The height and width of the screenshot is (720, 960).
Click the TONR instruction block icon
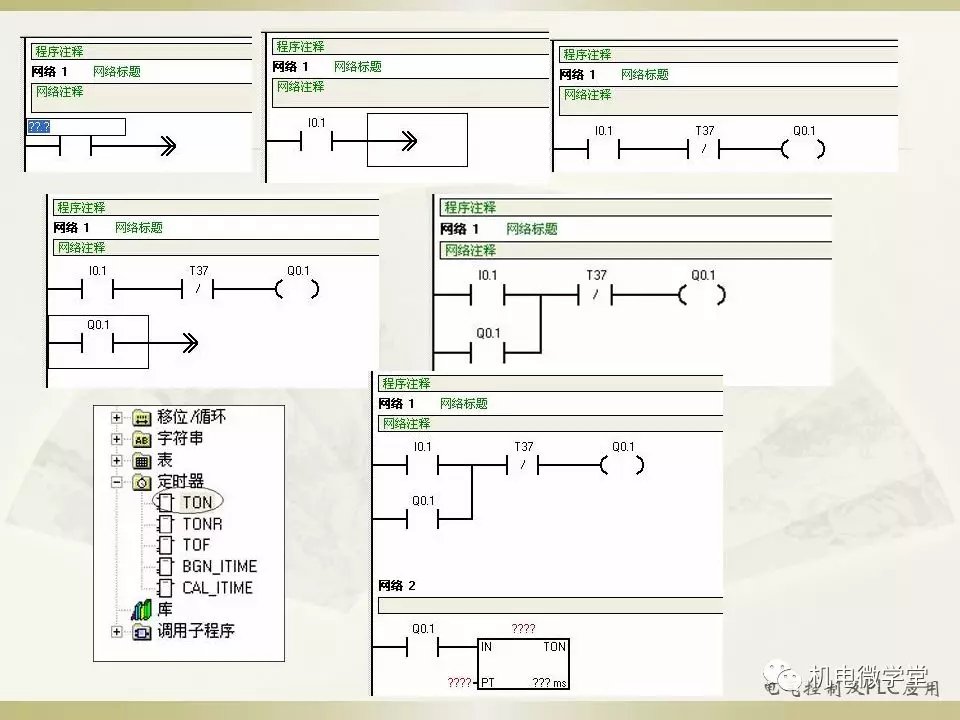tap(166, 524)
